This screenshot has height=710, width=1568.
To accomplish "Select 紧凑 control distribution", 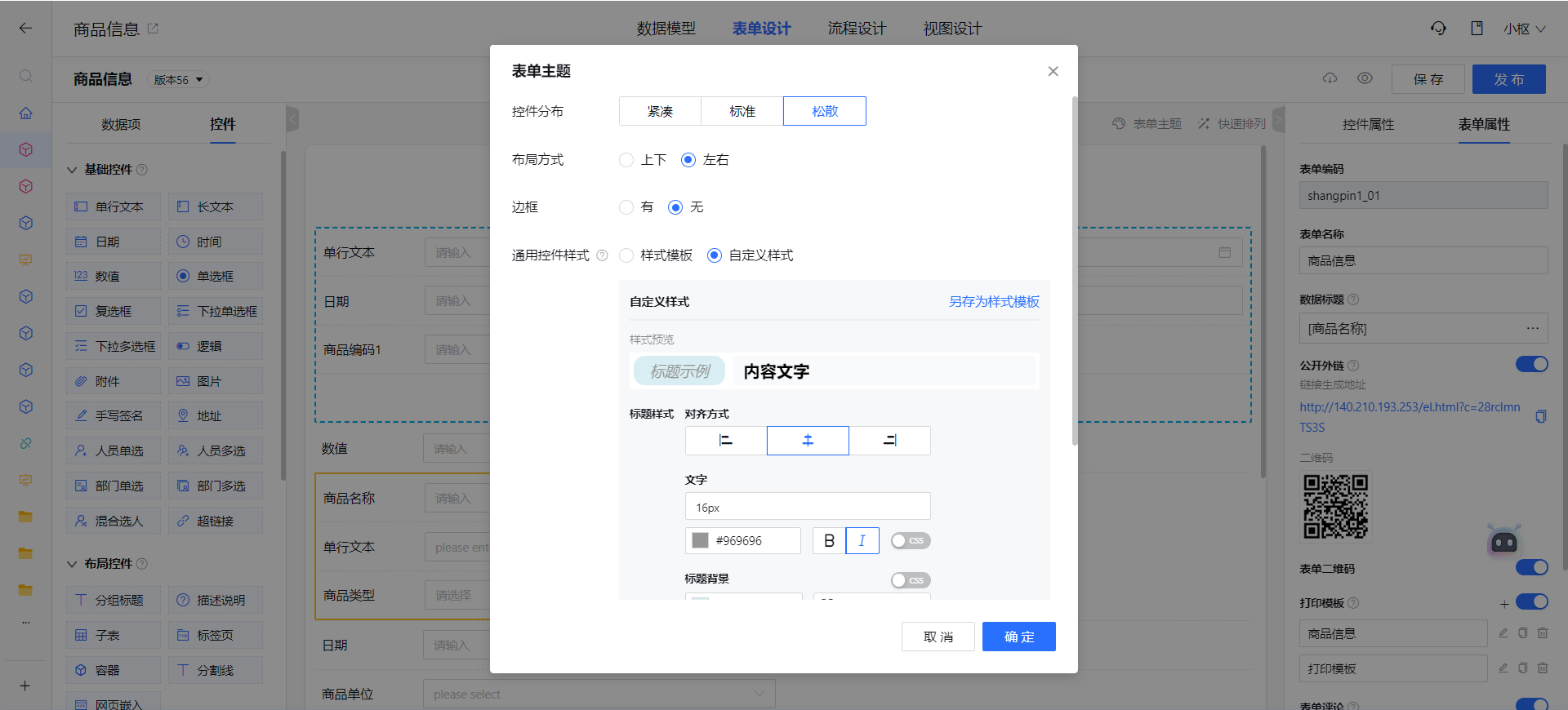I will [660, 111].
